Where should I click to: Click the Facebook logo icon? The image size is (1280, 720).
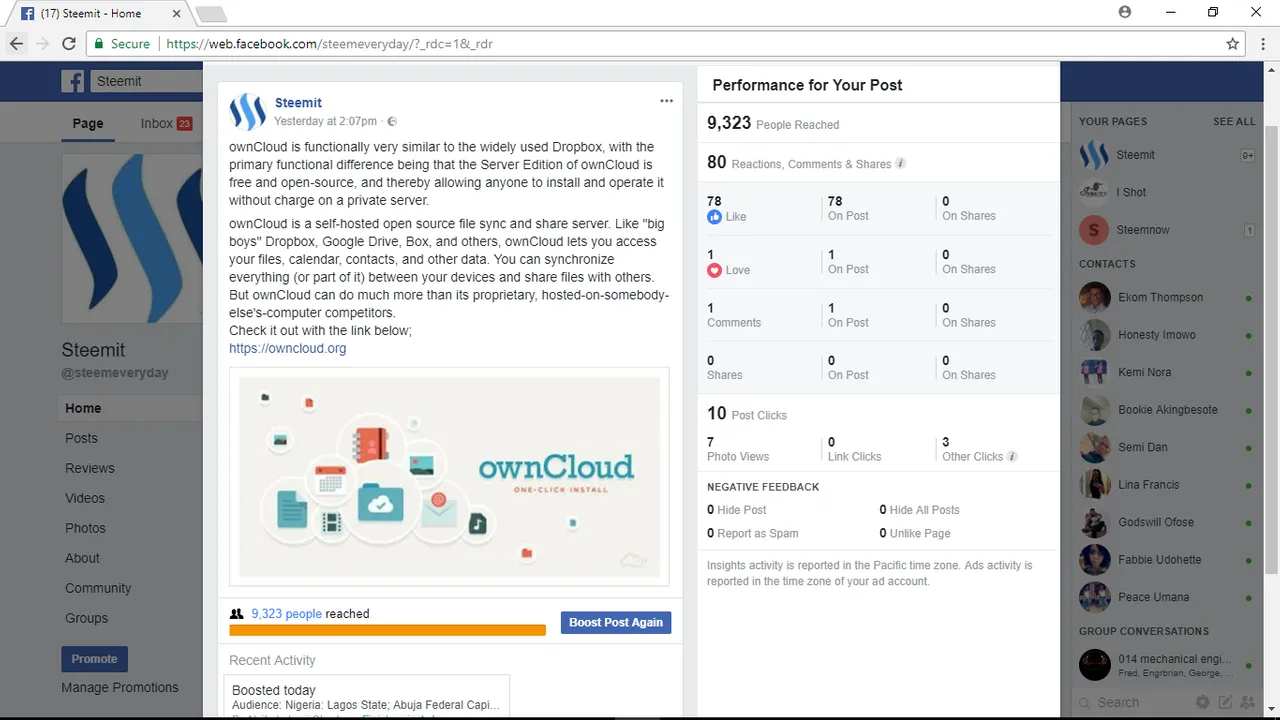(x=73, y=81)
